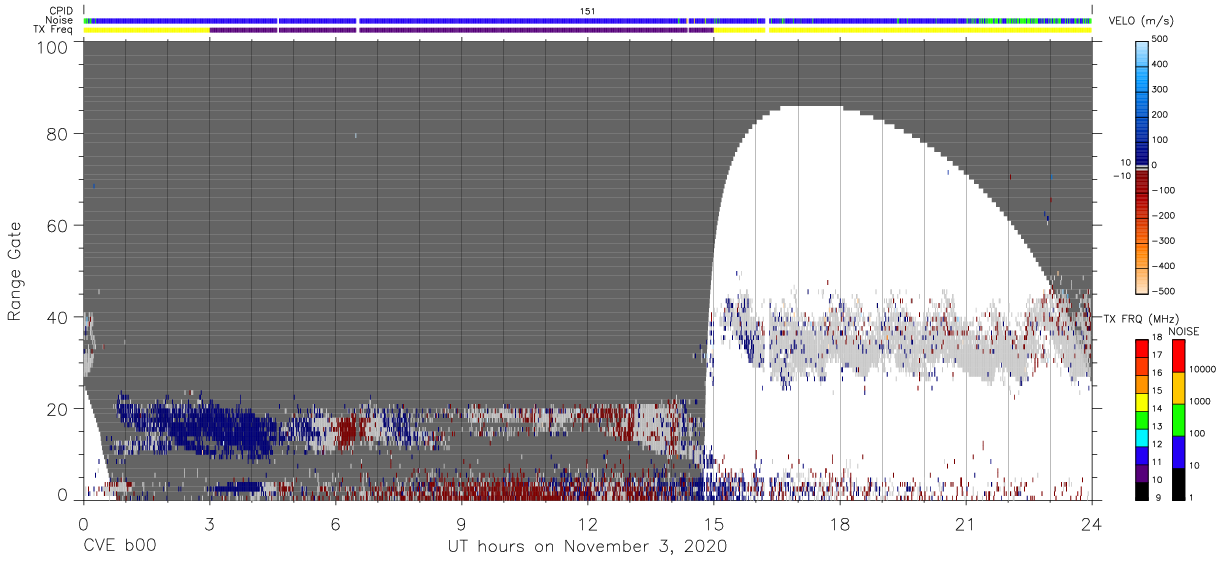Click the CPID label in the header
1228x567 pixels.
click(x=60, y=11)
